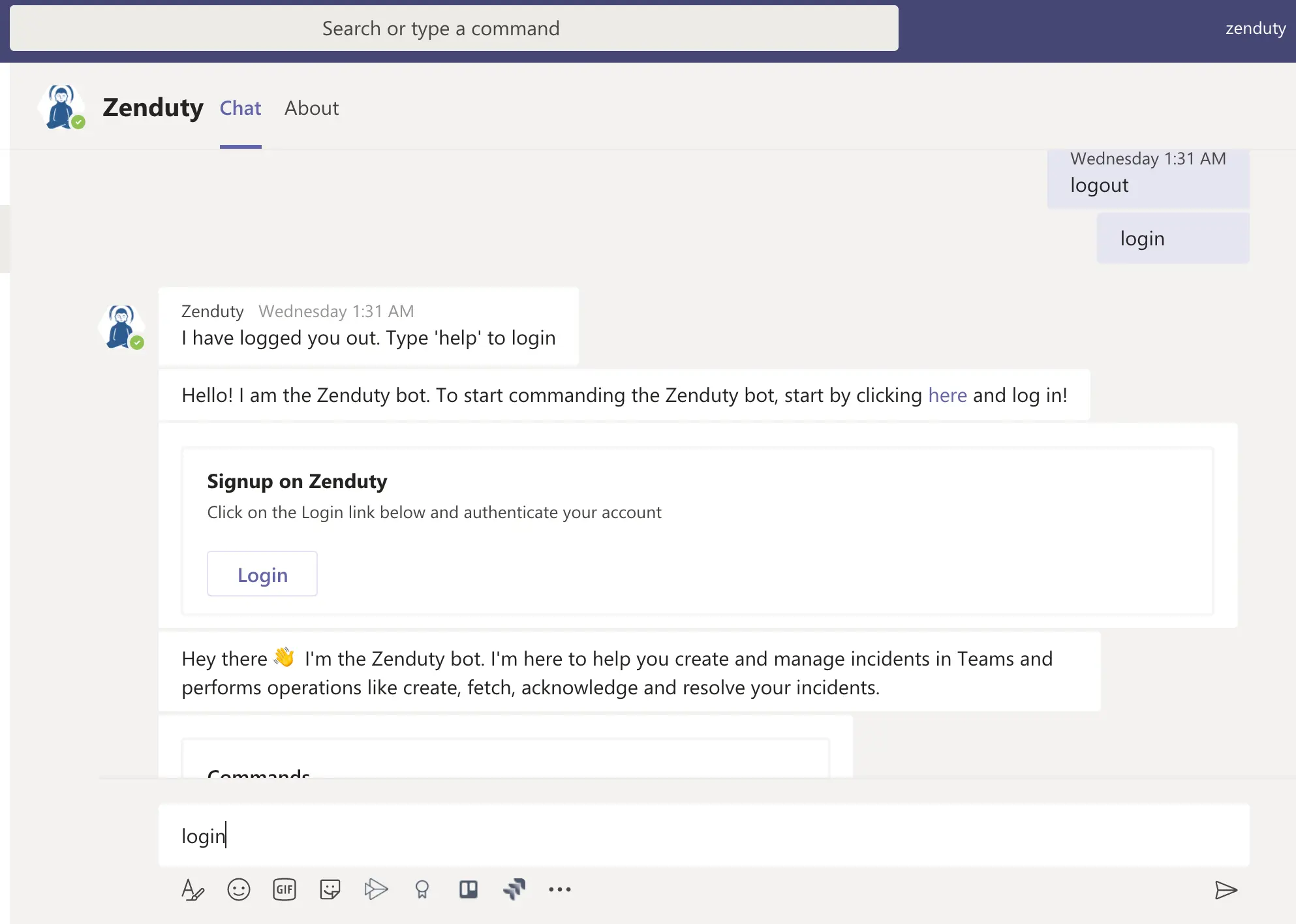
Task: Open the sticker picker
Action: pos(330,889)
